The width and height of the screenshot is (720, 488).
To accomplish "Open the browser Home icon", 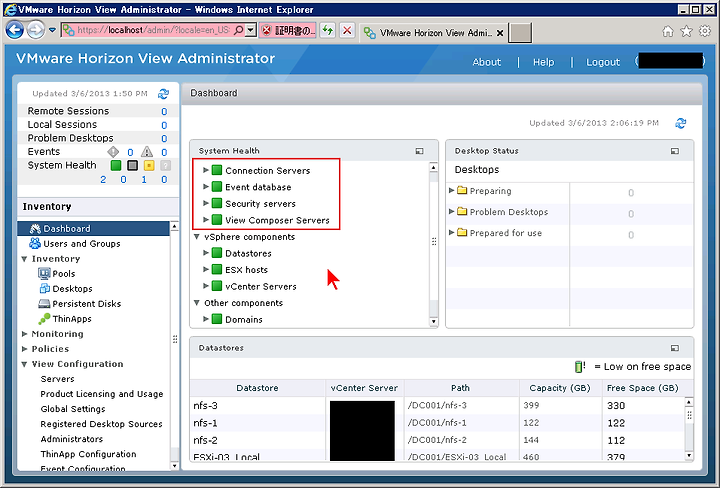I will coord(668,31).
